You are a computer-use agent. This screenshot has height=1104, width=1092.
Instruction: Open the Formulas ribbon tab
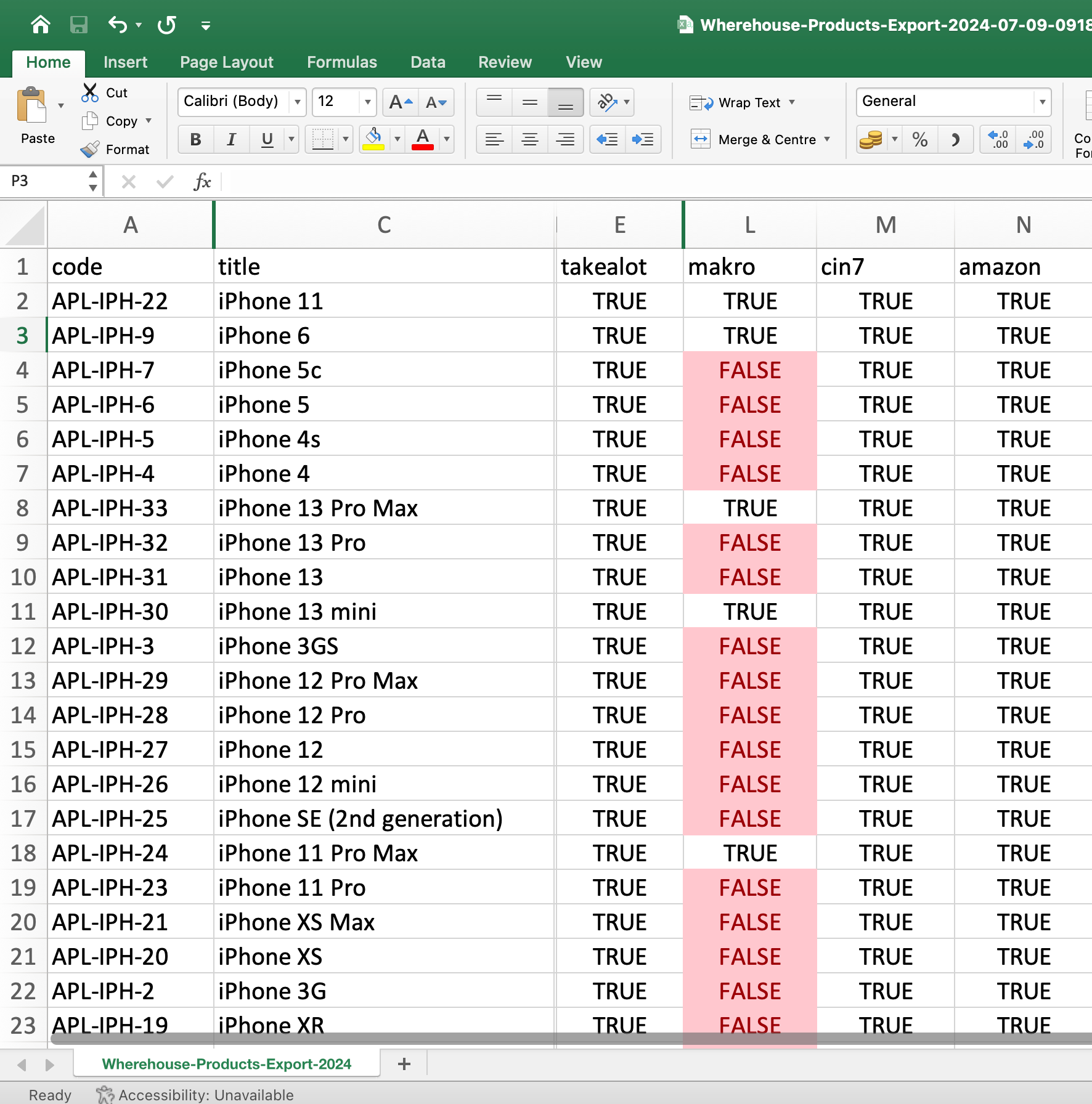(x=341, y=62)
